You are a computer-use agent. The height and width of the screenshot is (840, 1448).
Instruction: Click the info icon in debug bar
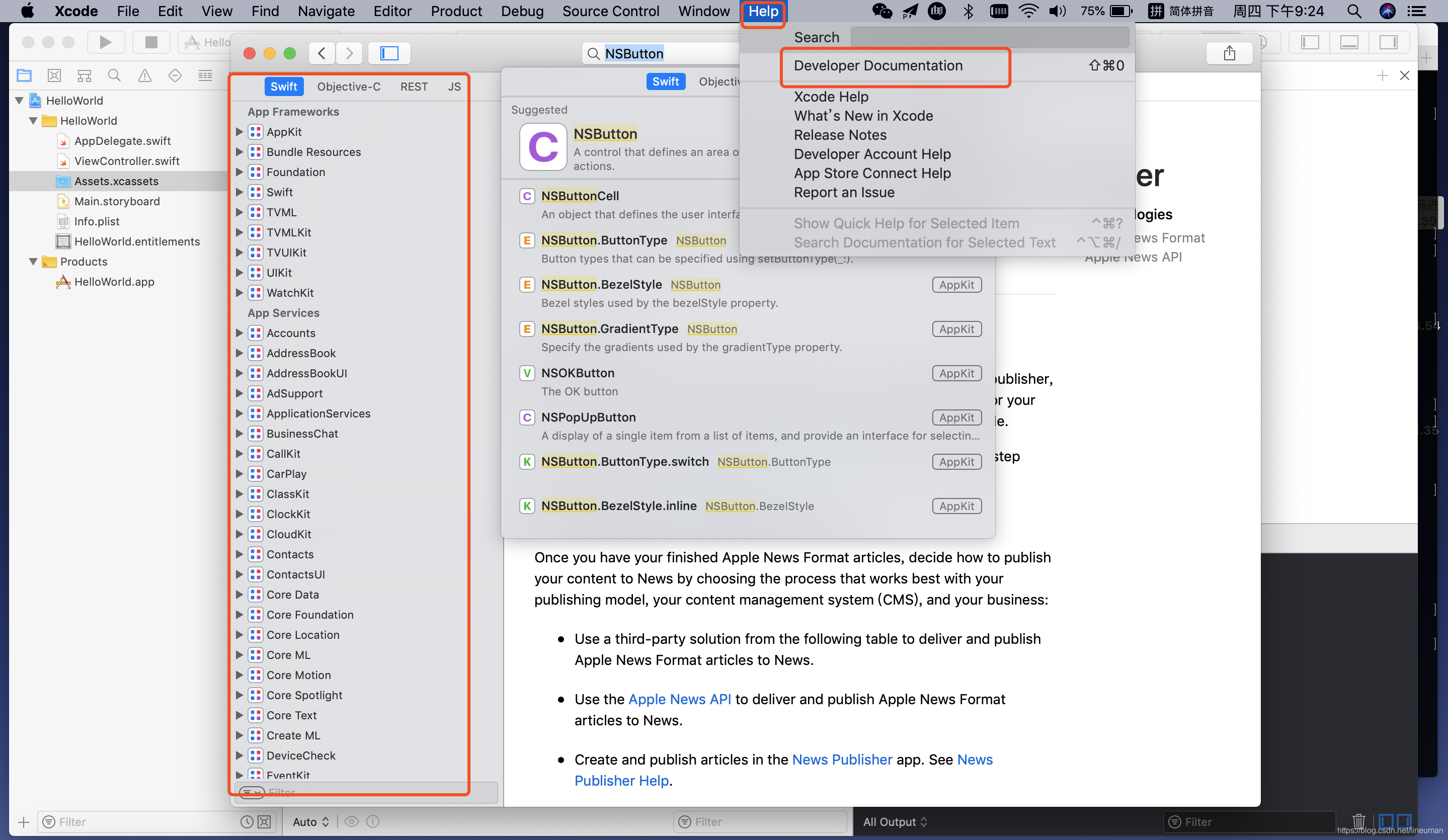click(x=373, y=821)
